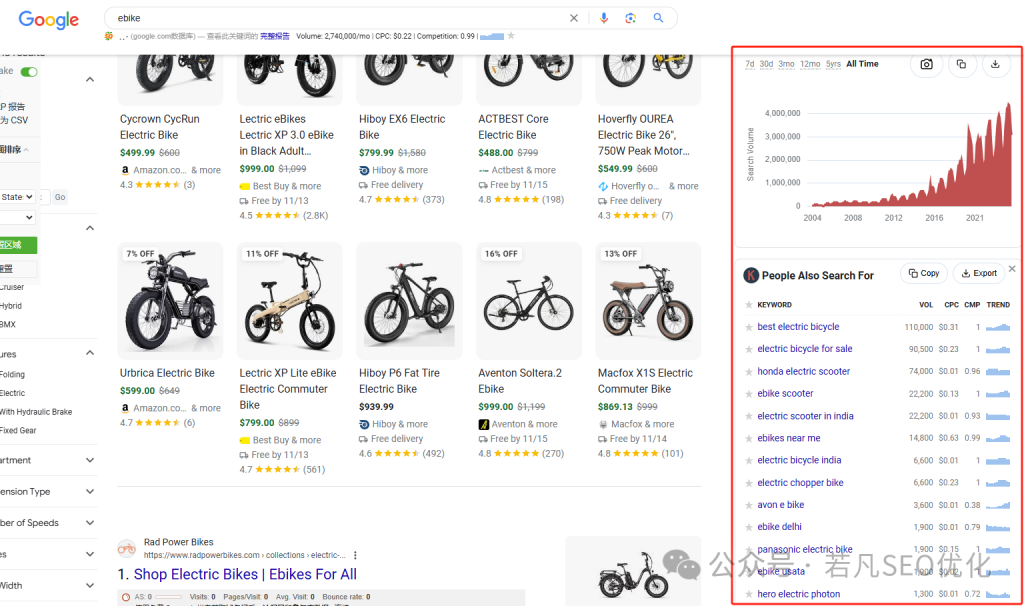This screenshot has width=1024, height=606.
Task: Toggle the green switch in the left sidebar
Action: 29,72
